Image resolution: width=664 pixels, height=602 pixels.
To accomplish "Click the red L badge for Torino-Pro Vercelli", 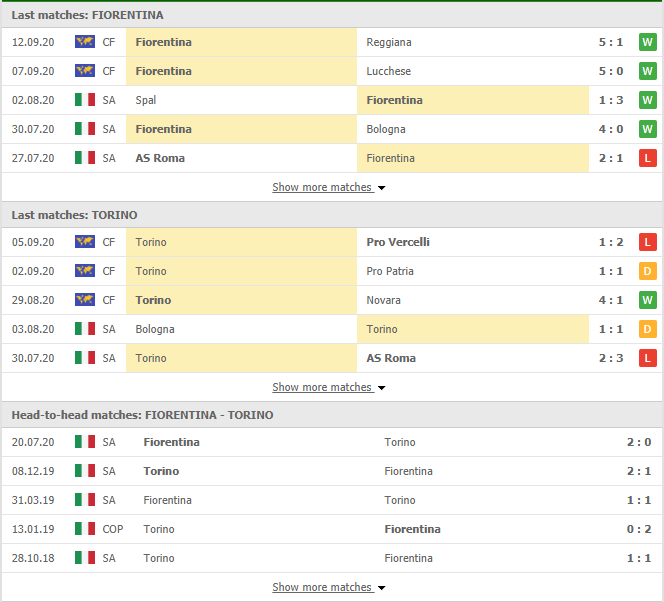I will (647, 242).
